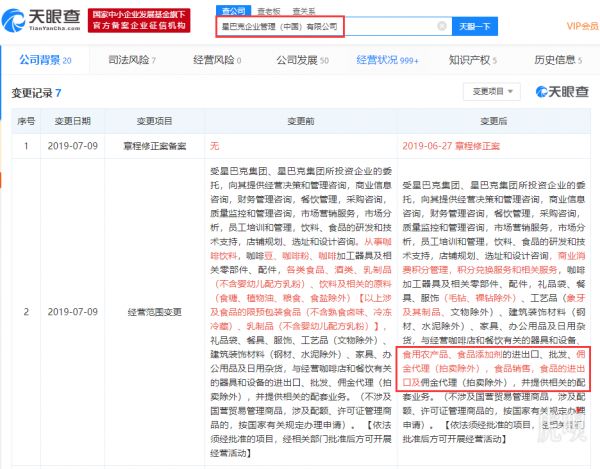Select the 查公司 search tab
The width and height of the screenshot is (600, 469).
tap(231, 7)
